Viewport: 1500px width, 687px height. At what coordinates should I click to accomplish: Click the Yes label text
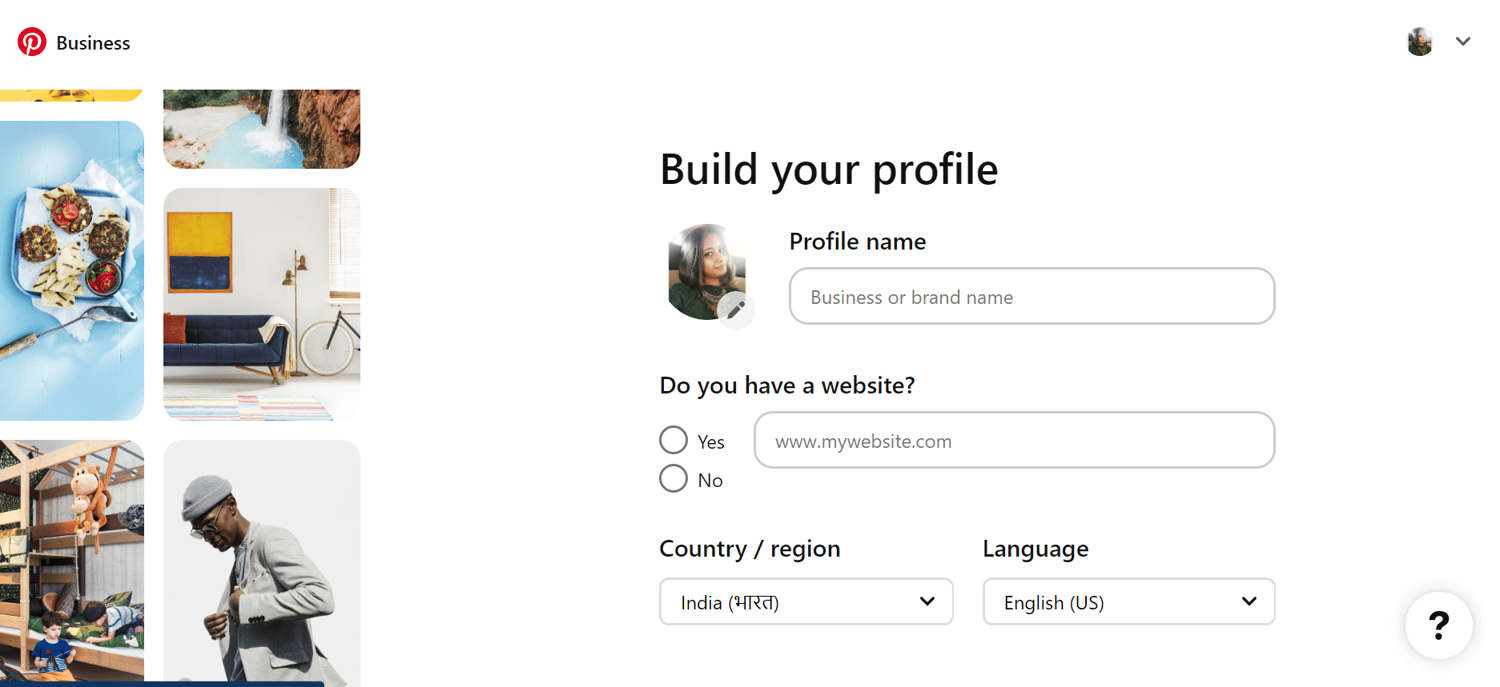pyautogui.click(x=711, y=442)
